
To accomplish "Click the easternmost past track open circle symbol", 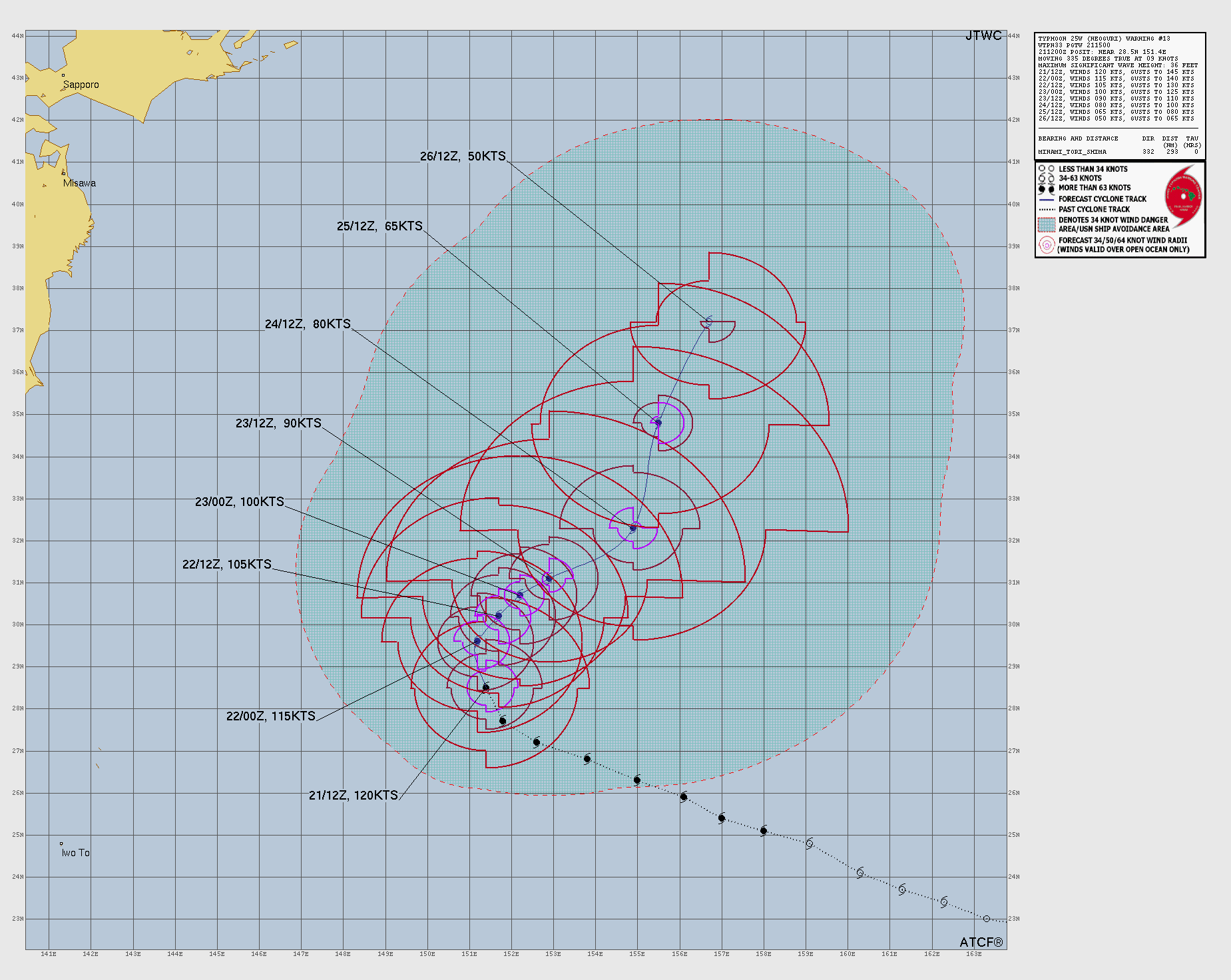I will point(987,919).
